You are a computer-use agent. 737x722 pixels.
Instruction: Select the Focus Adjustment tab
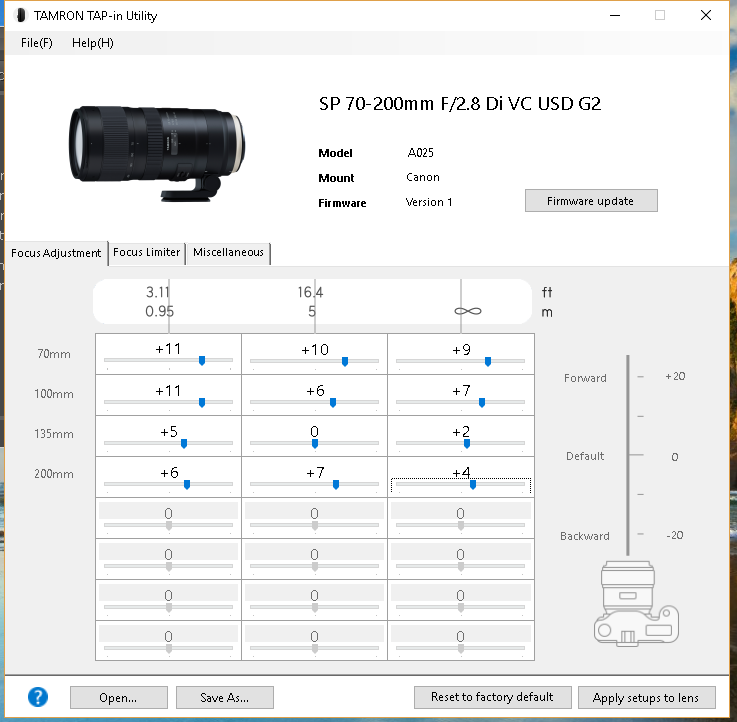[56, 253]
